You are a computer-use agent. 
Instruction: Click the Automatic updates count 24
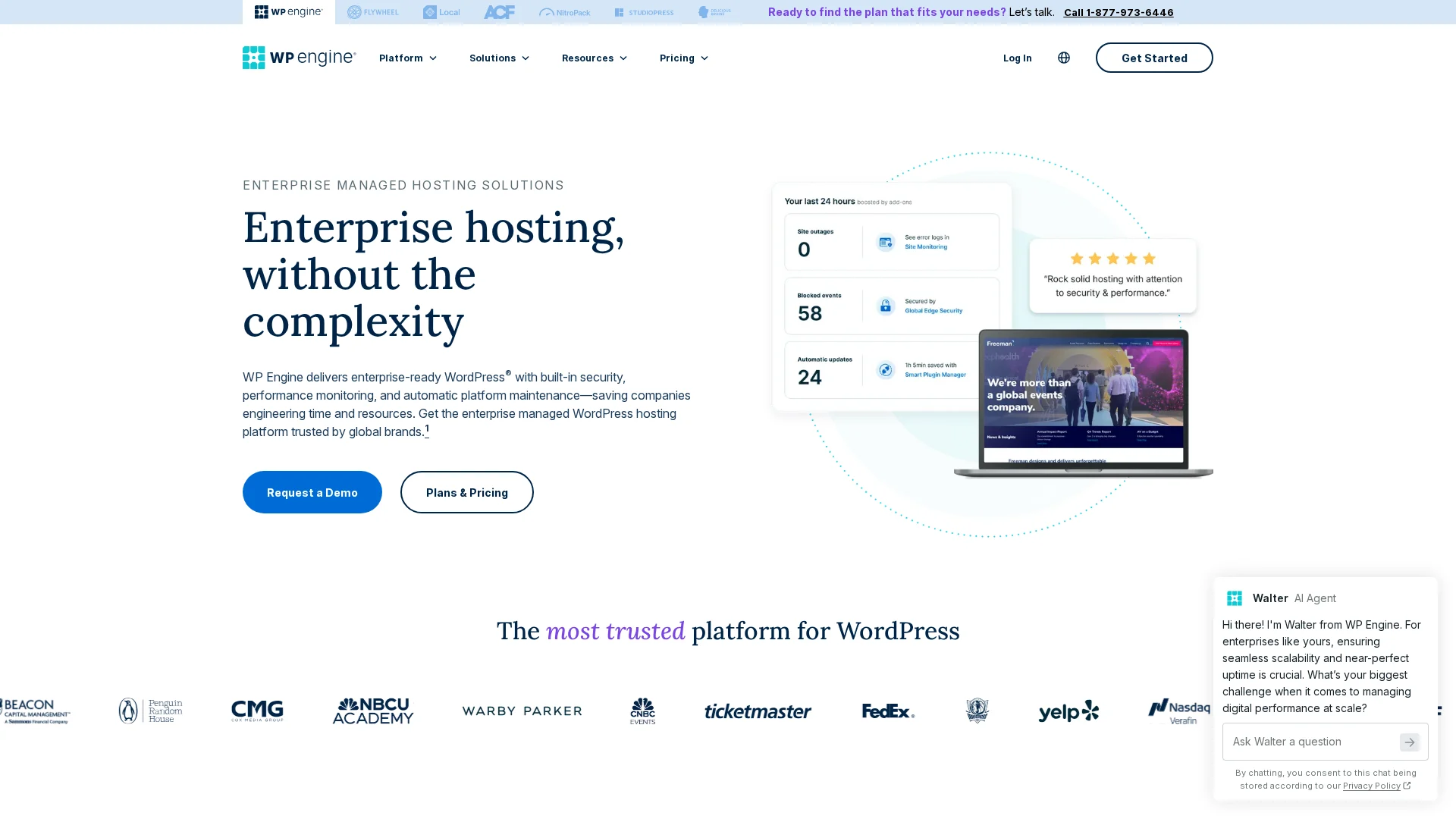click(x=810, y=377)
